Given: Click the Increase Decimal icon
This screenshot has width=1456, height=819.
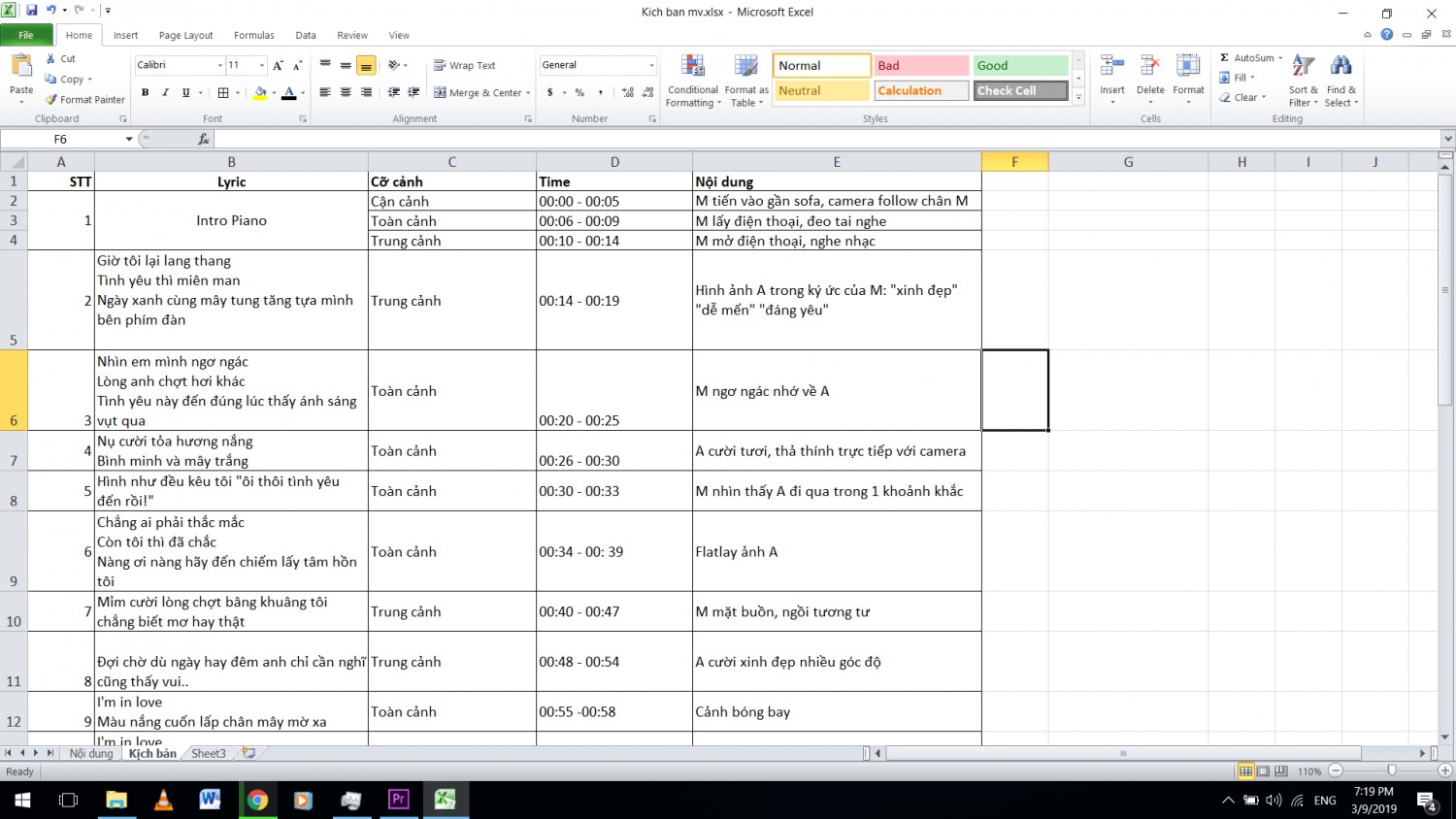Looking at the screenshot, I should pos(627,92).
